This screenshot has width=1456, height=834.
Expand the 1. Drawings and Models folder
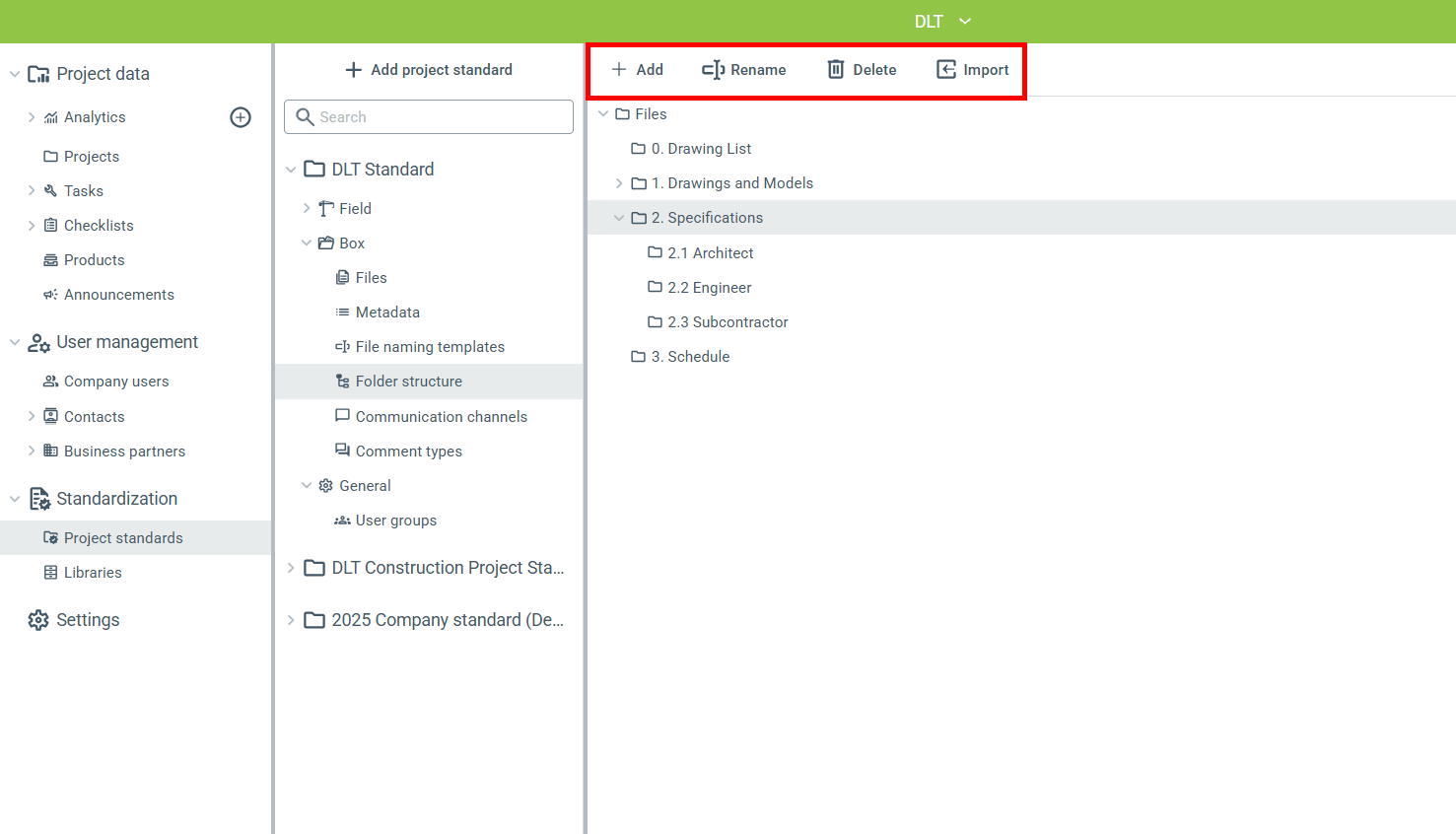[x=619, y=183]
